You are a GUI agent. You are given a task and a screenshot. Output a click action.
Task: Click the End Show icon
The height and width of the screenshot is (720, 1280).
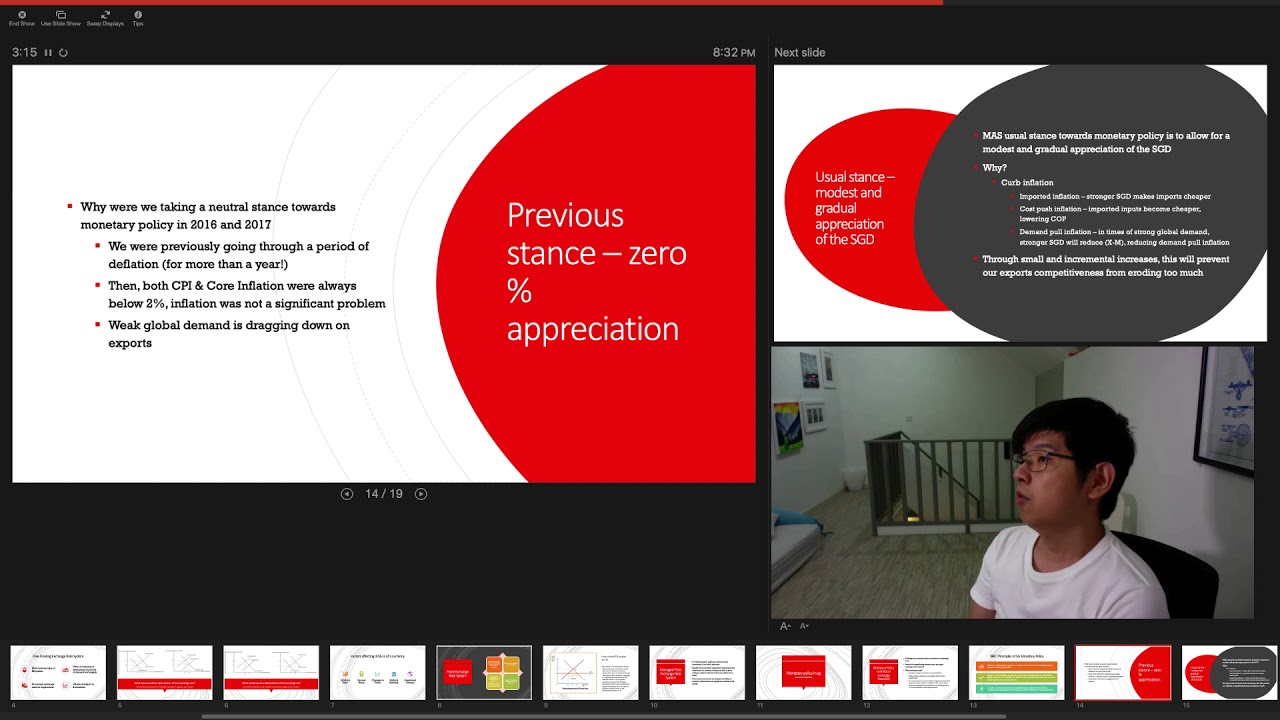click(22, 15)
